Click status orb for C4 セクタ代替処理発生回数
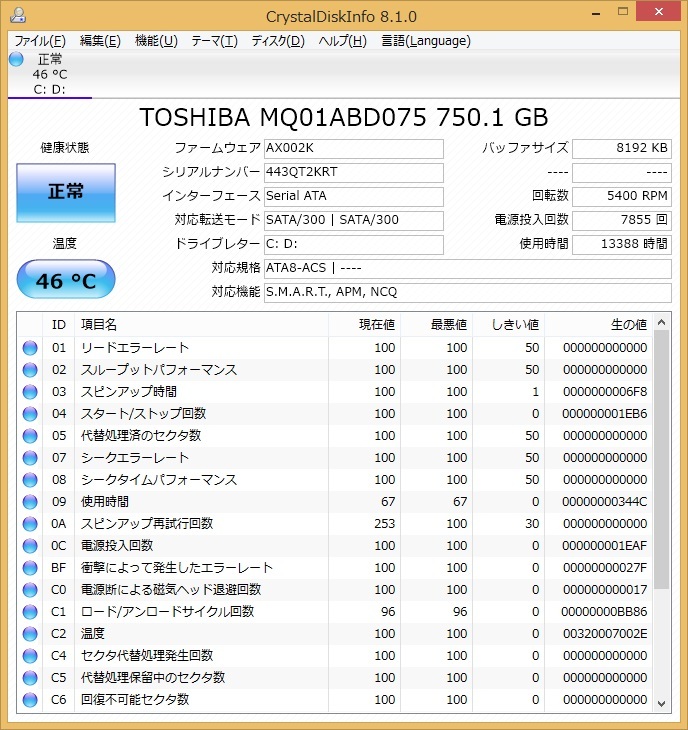688x730 pixels. coord(30,656)
